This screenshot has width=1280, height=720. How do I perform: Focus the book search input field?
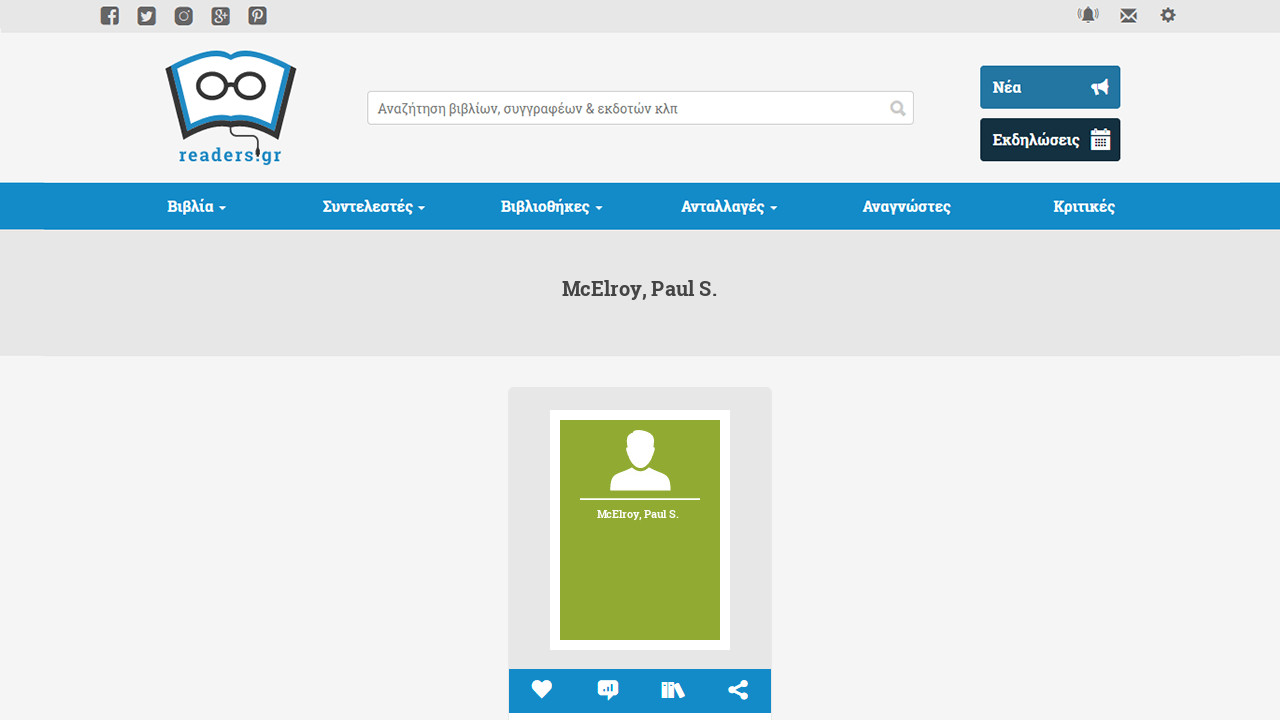640,108
